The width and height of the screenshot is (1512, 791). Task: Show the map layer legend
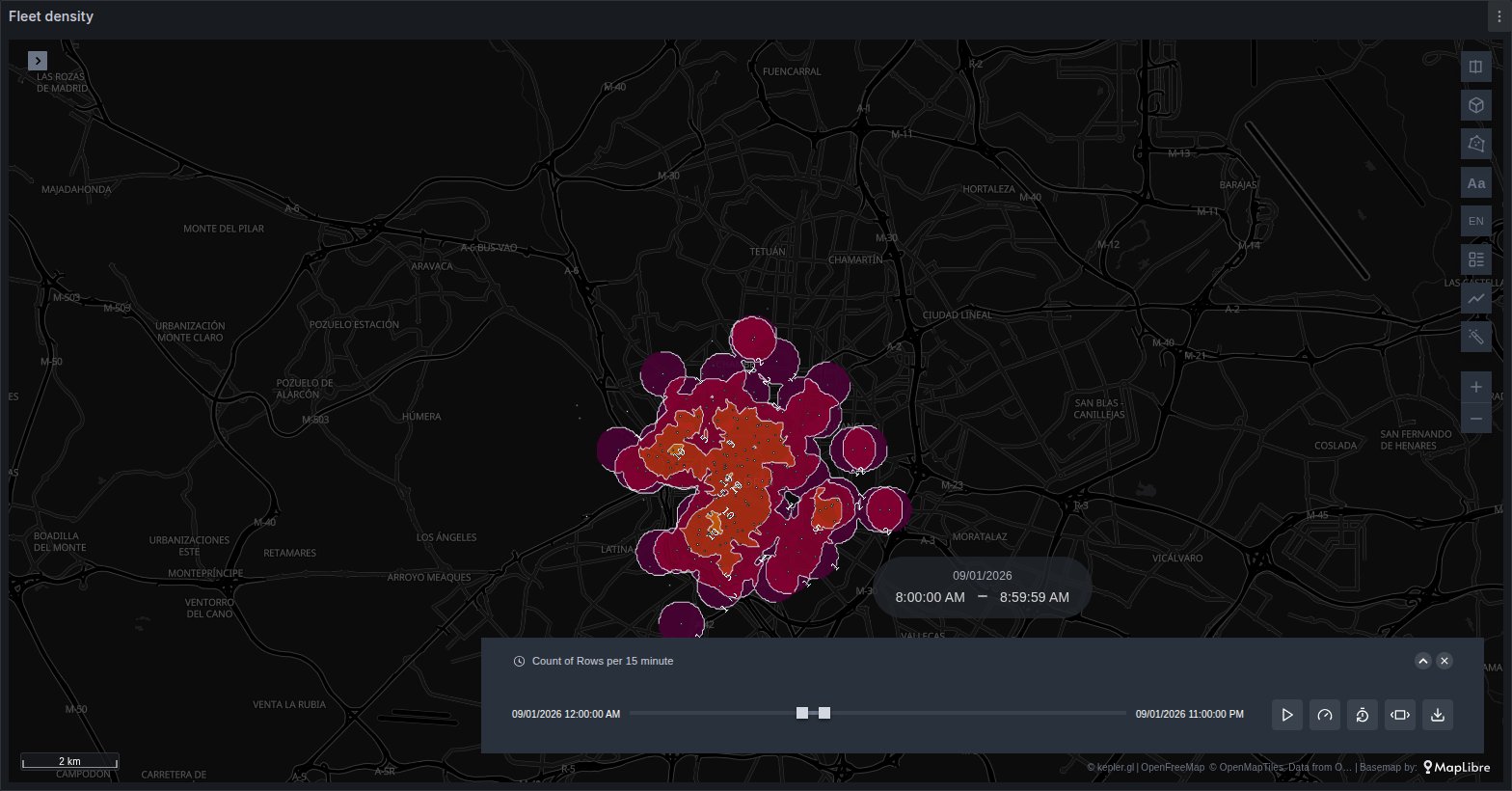click(1475, 259)
